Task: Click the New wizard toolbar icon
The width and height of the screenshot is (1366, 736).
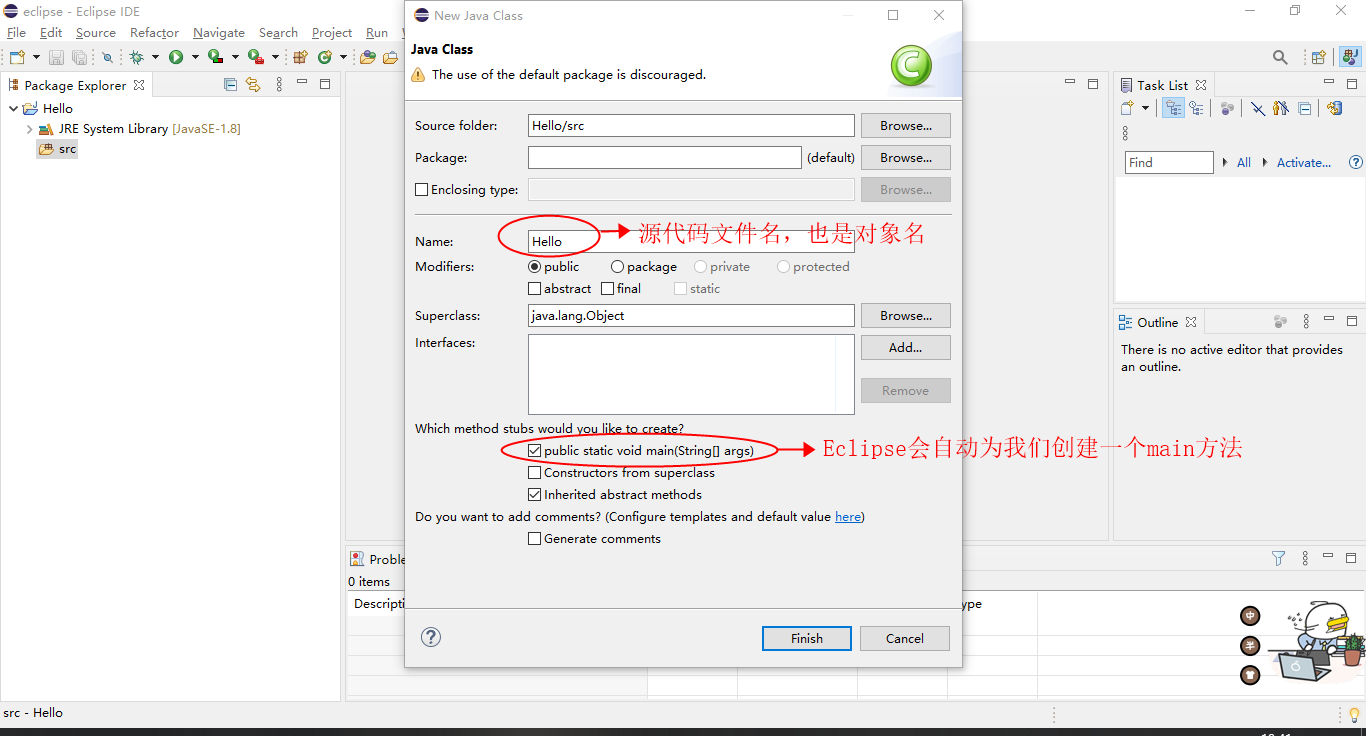Action: [x=17, y=57]
